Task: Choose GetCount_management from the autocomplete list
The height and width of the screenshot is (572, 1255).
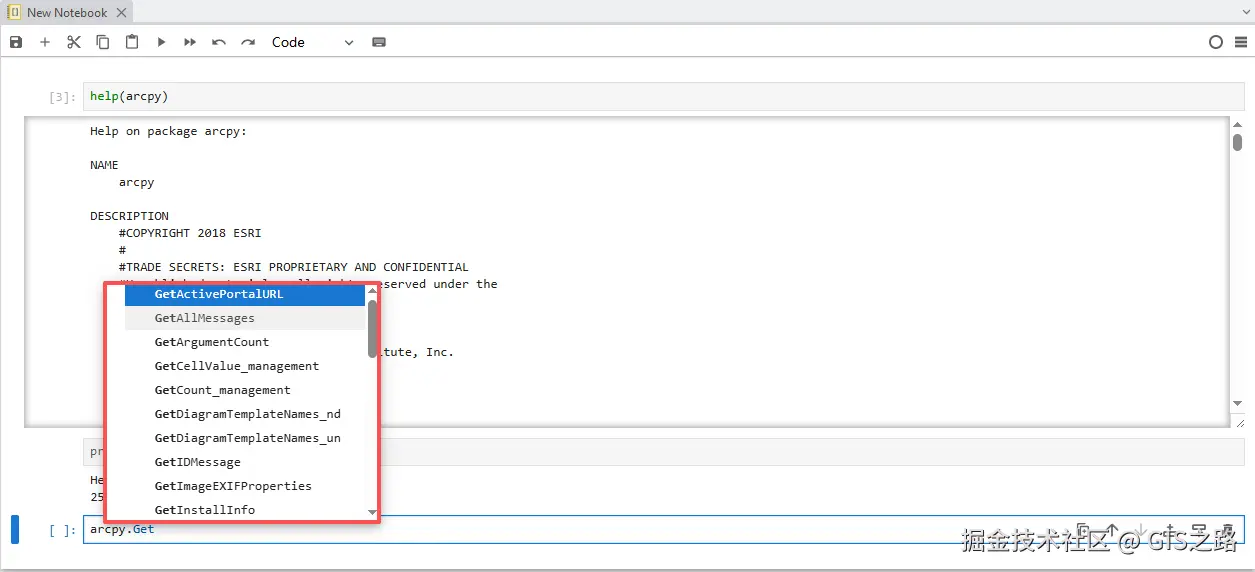Action: click(245, 390)
